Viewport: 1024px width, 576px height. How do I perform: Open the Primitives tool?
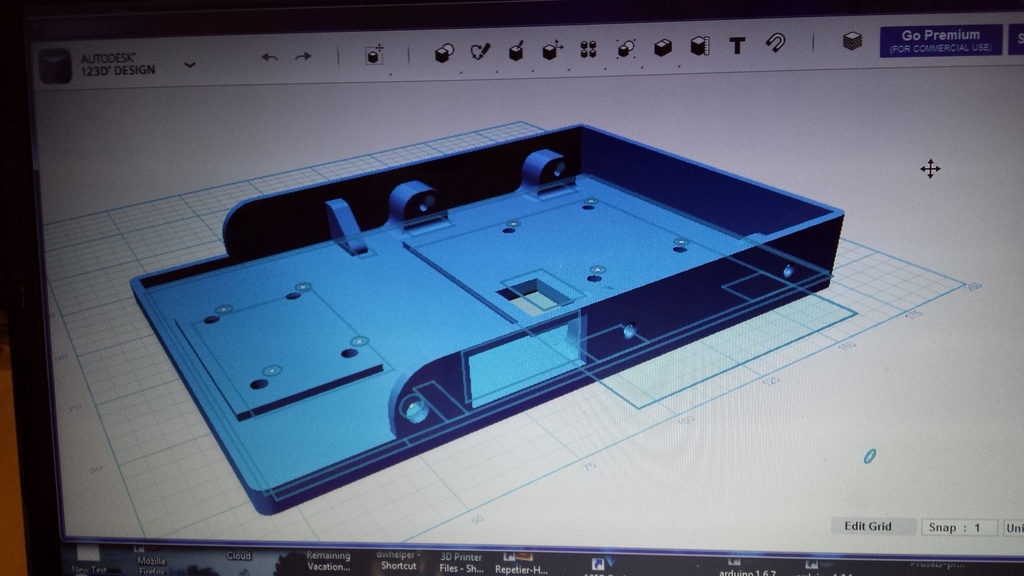point(443,52)
